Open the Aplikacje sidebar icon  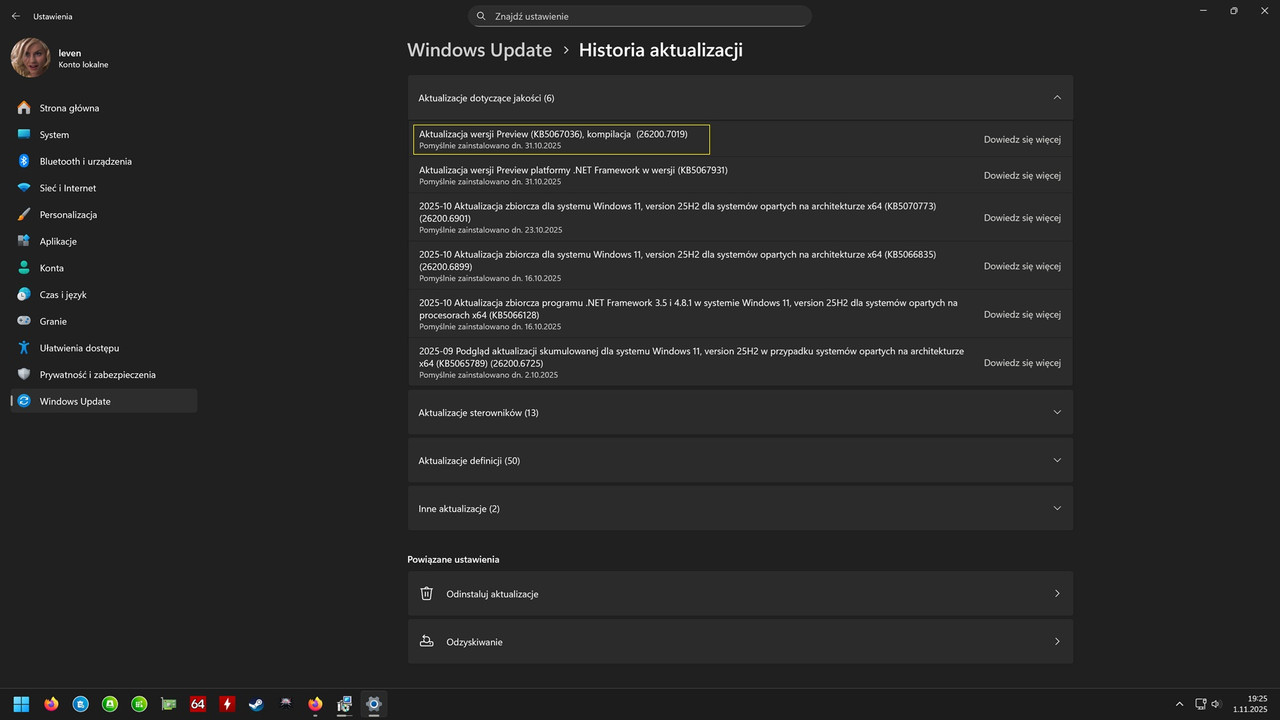[x=24, y=241]
